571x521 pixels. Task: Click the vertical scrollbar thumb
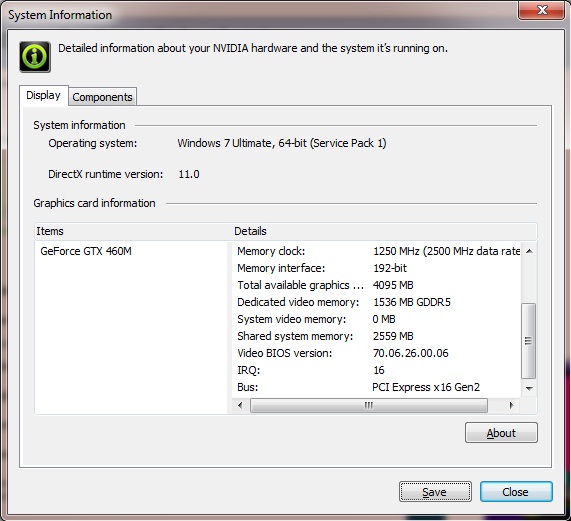(x=528, y=341)
